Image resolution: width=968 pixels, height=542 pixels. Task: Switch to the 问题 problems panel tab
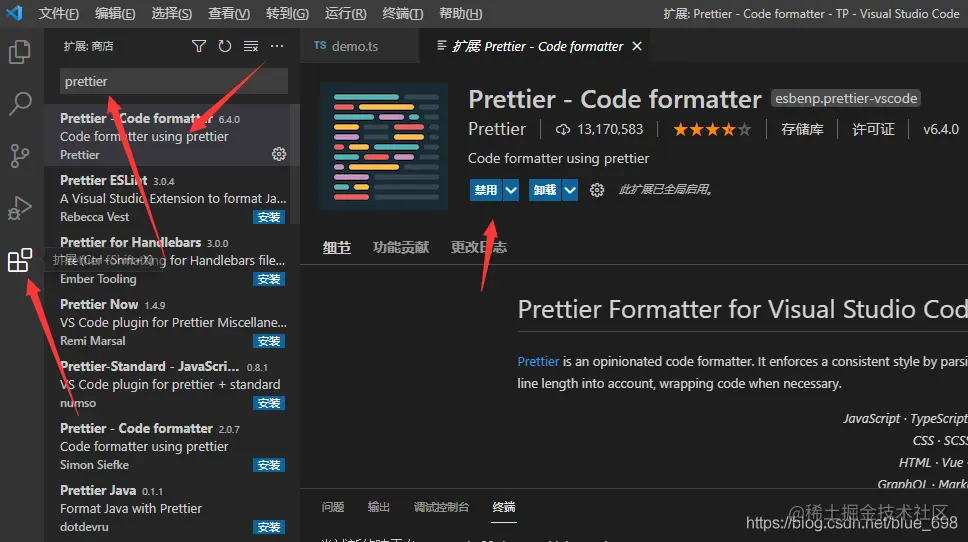pyautogui.click(x=333, y=507)
